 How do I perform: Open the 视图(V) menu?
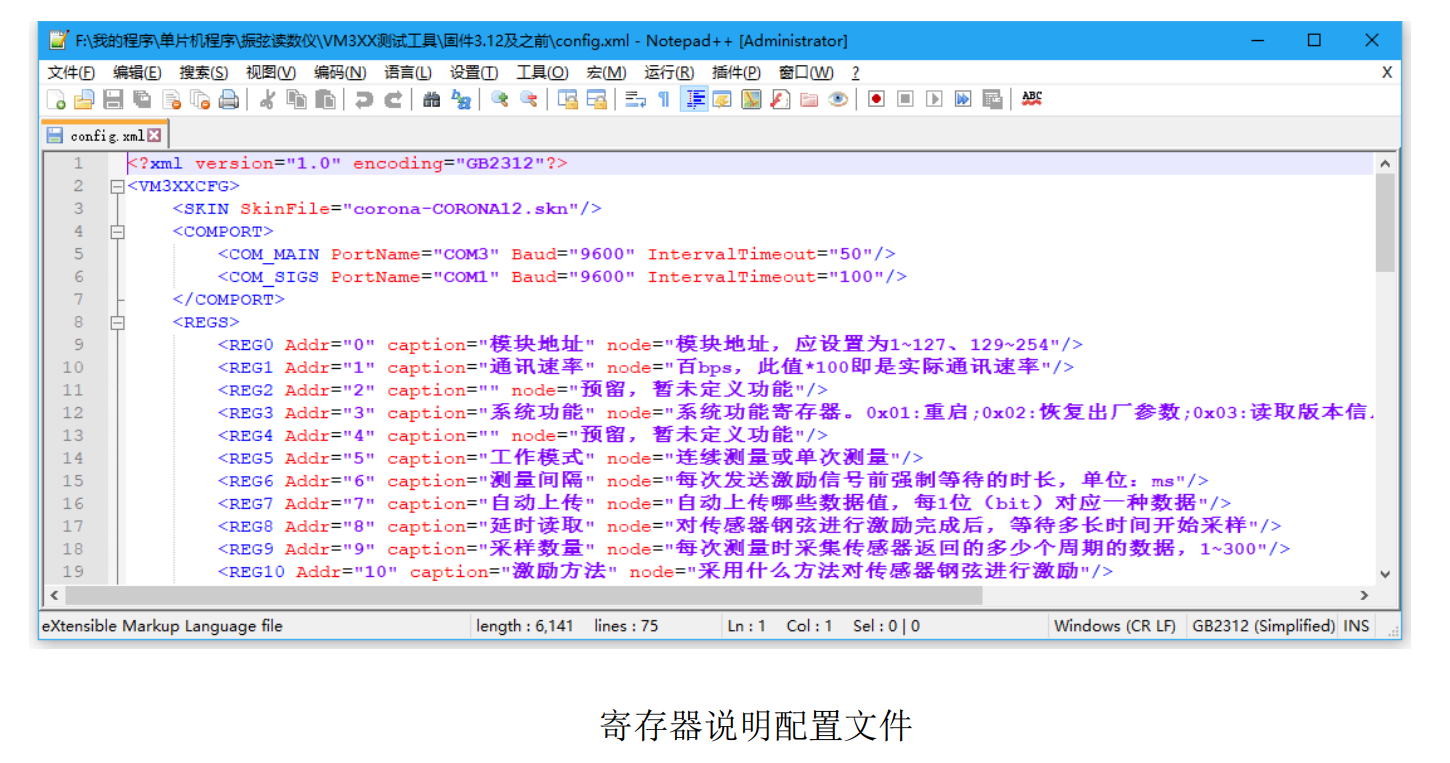271,72
